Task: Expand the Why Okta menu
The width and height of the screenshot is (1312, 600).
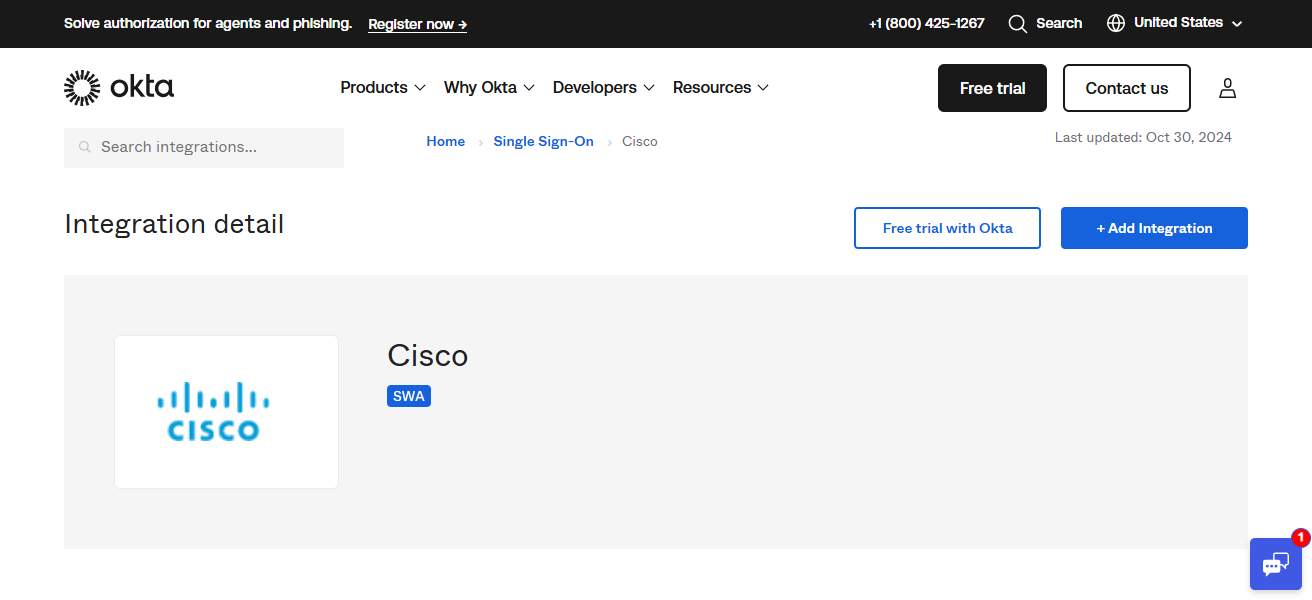Action: tap(489, 88)
